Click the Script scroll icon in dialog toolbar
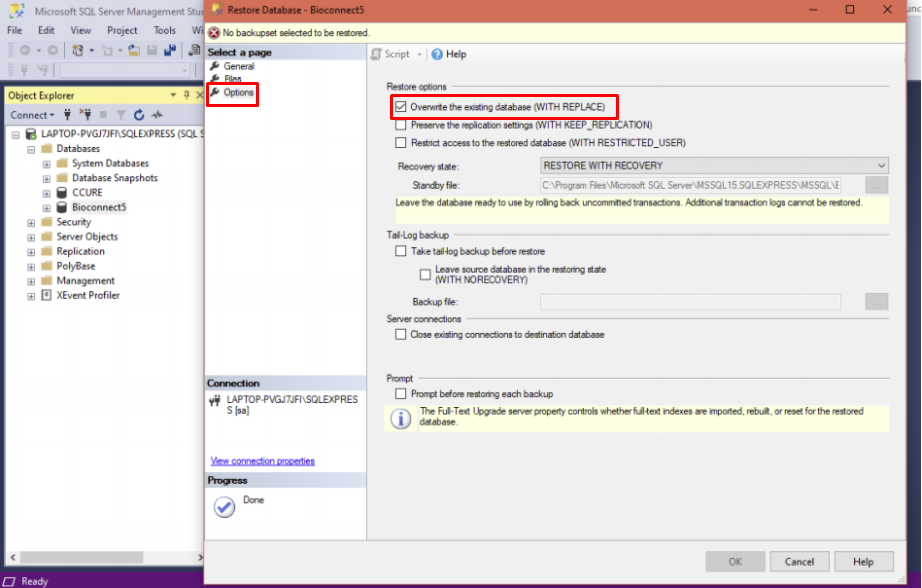This screenshot has width=922, height=588. click(376, 54)
